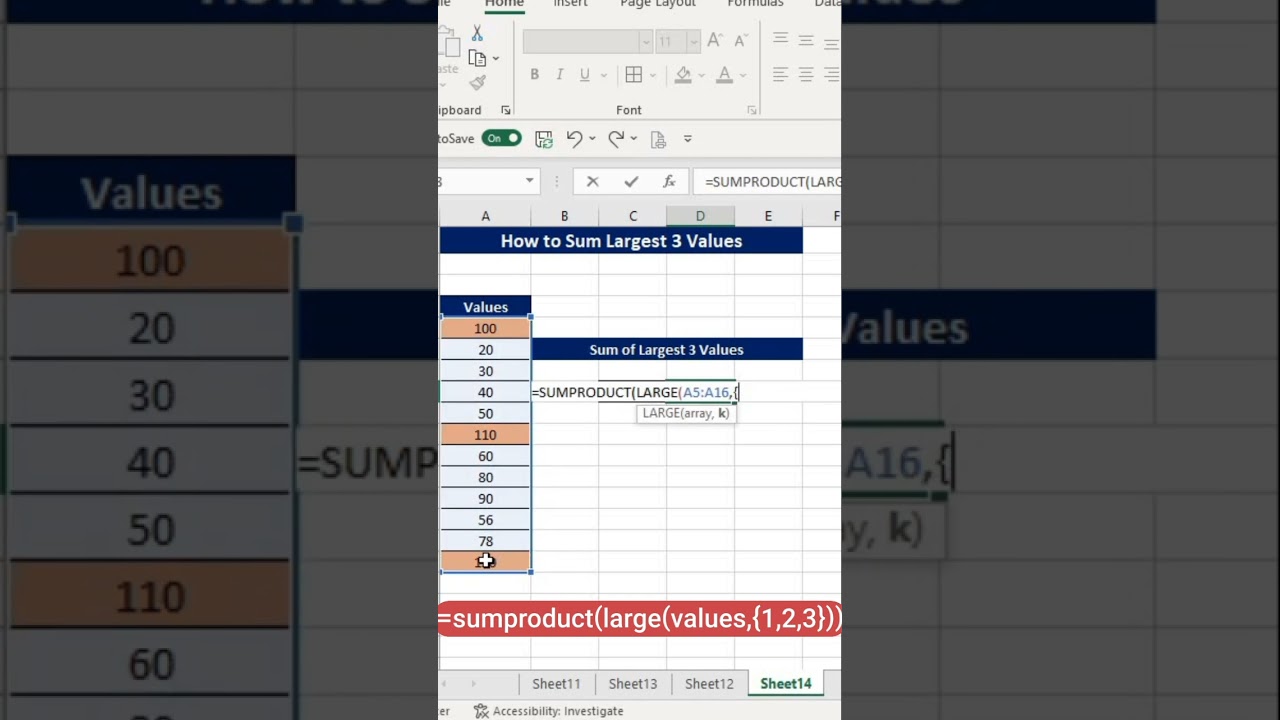Click the 'Values' header cell
1280x720 pixels.
485,307
